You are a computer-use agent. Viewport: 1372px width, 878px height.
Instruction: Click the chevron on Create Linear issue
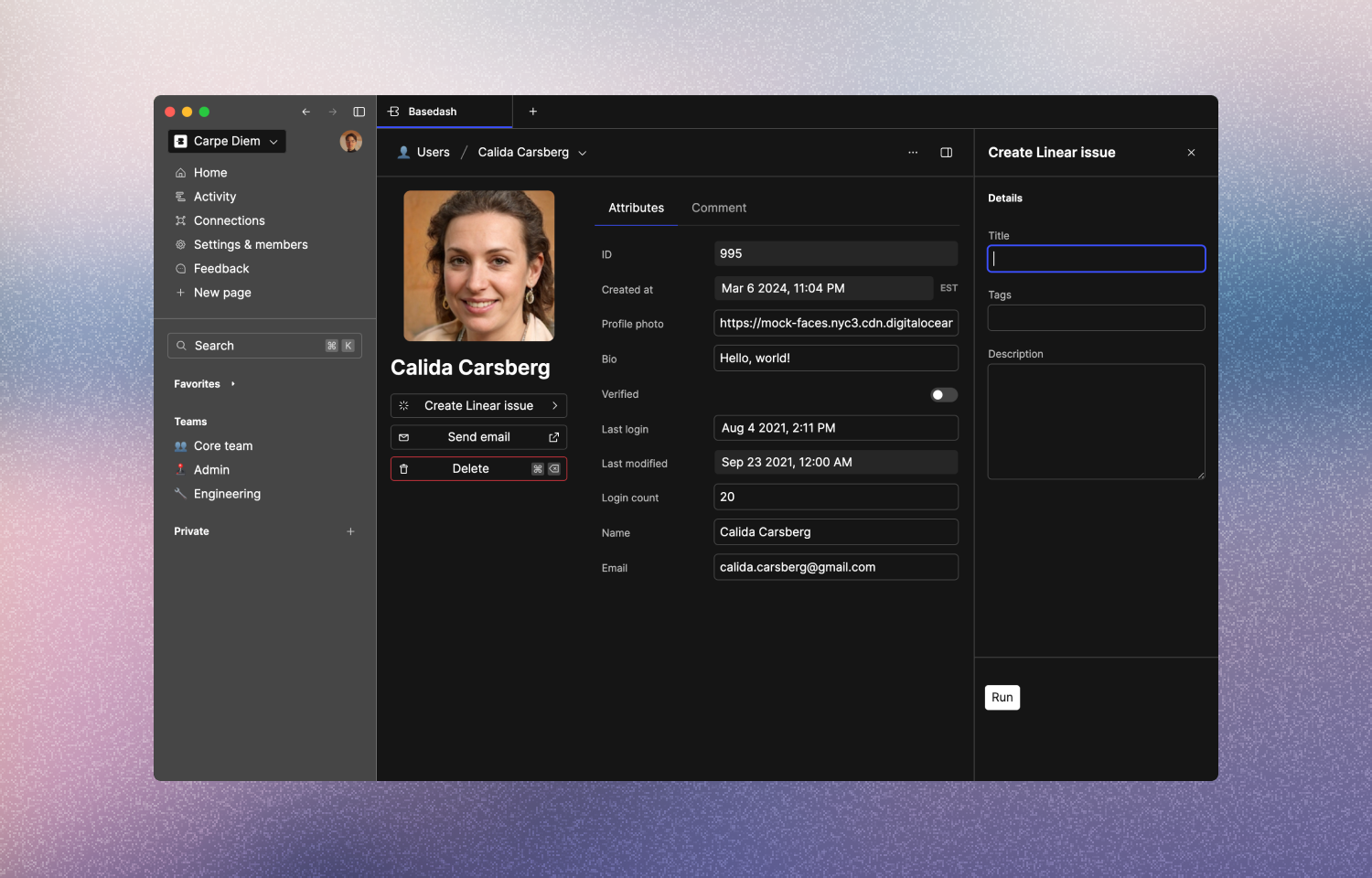(554, 405)
